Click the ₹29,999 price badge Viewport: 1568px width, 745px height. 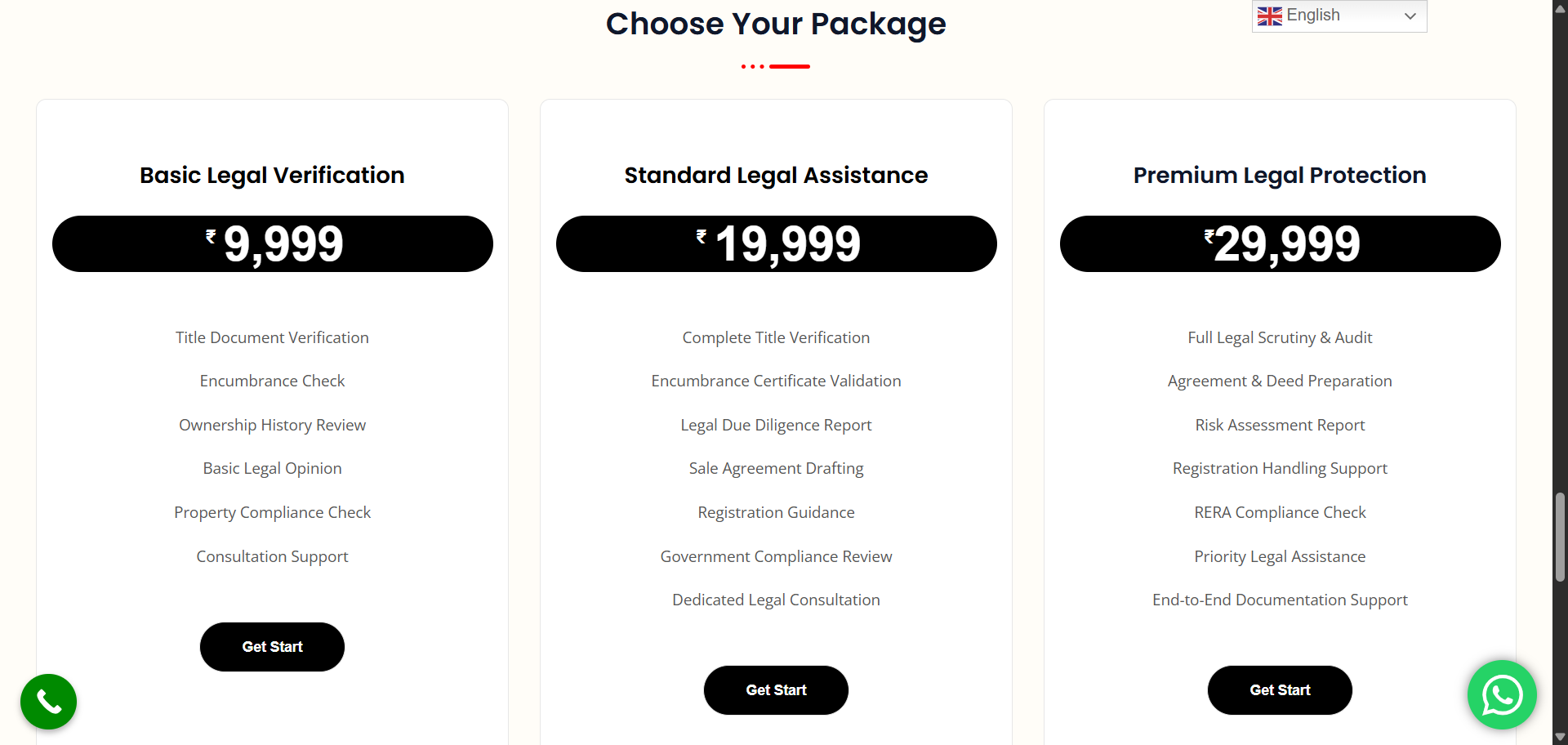point(1280,244)
